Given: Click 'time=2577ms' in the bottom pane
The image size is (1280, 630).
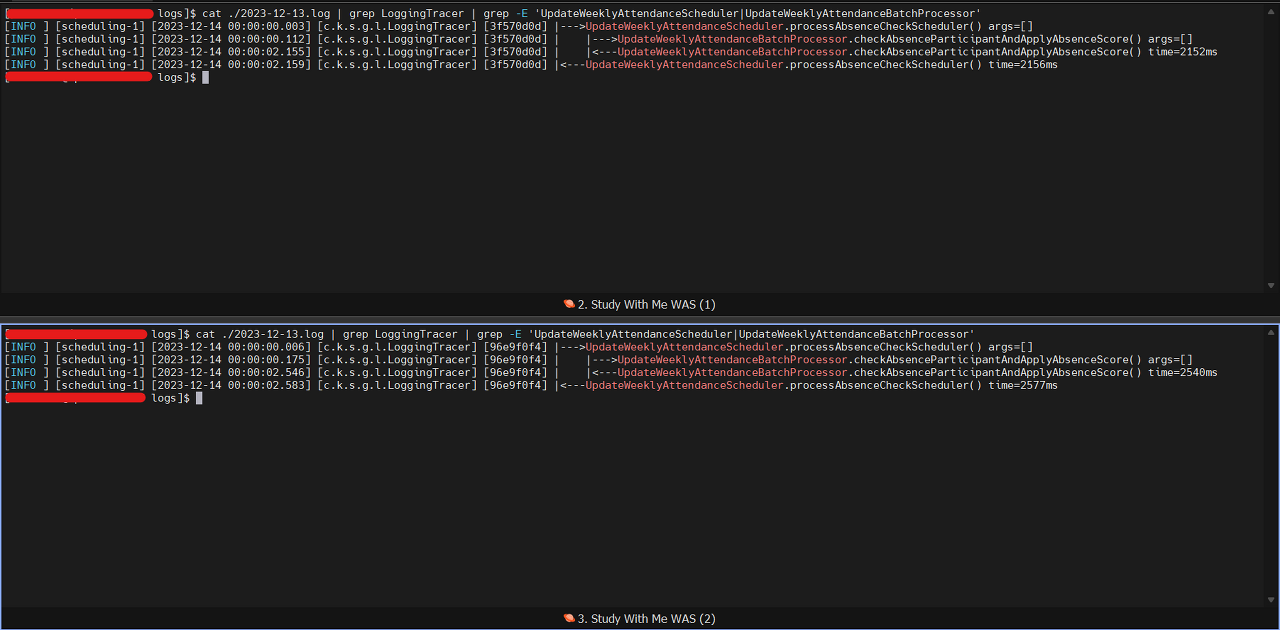Looking at the screenshot, I should tap(1023, 385).
